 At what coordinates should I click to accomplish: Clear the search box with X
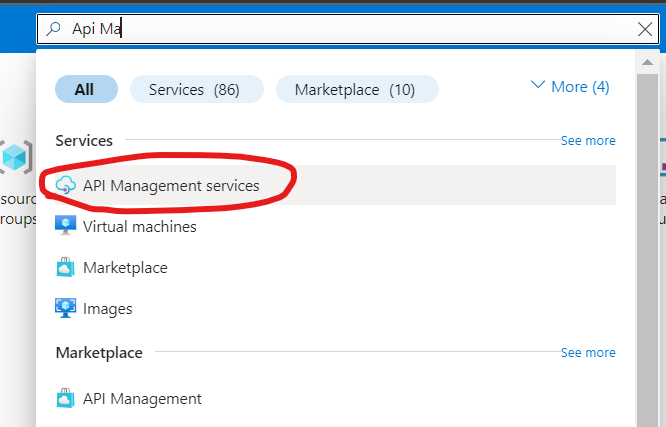coord(645,29)
